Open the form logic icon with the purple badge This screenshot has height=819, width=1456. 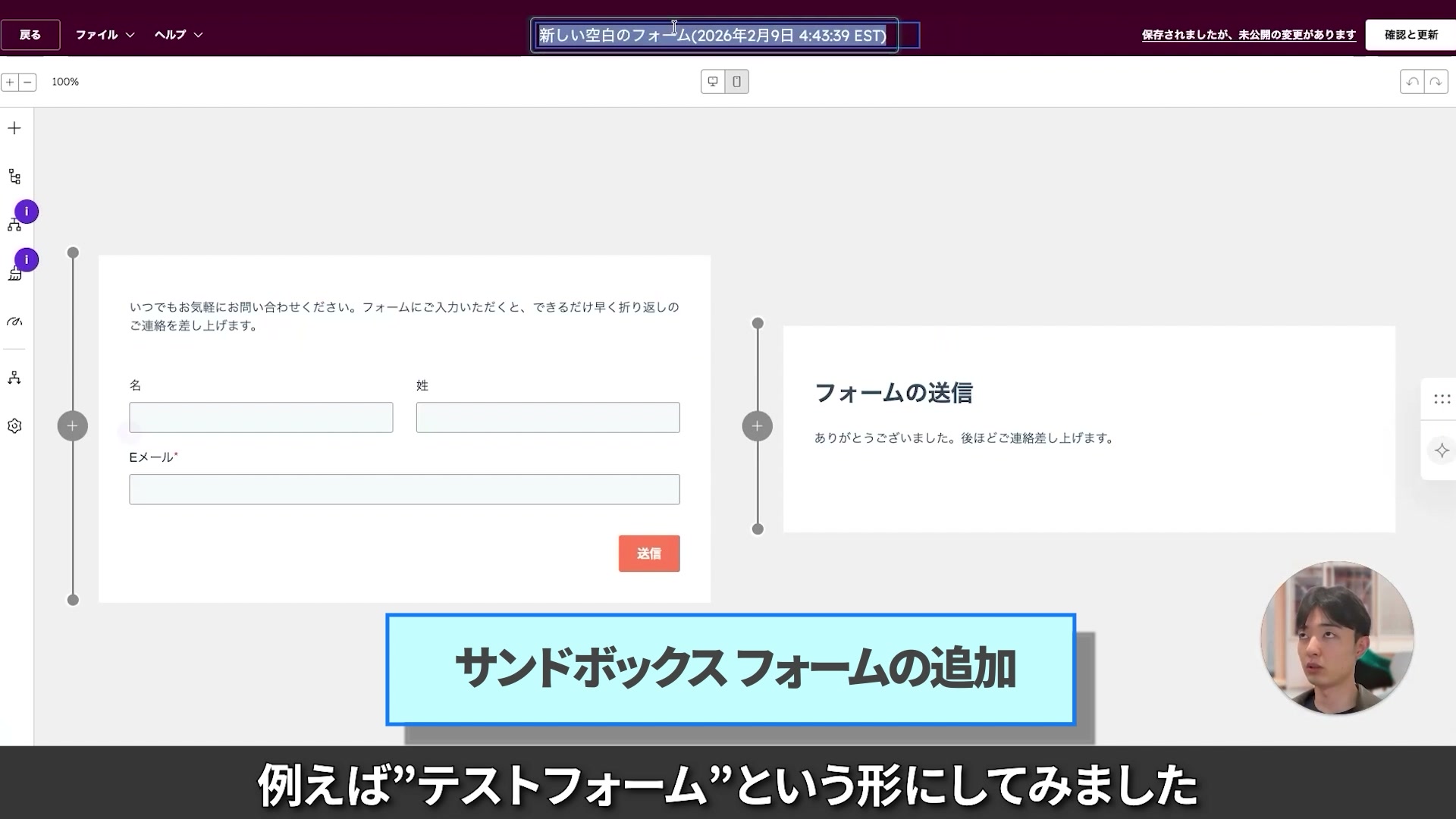(x=15, y=224)
